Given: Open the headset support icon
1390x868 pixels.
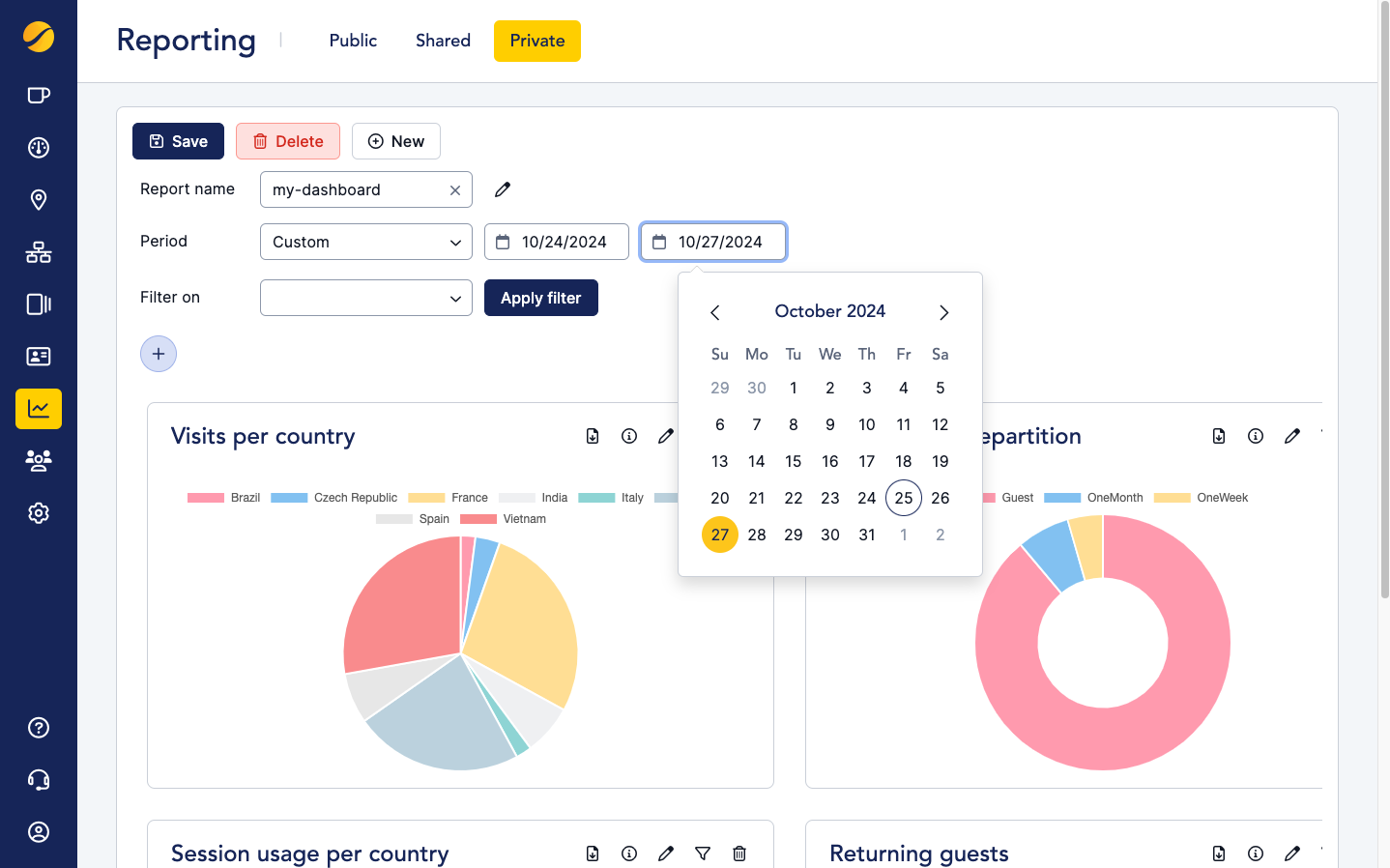Looking at the screenshot, I should pos(38,779).
